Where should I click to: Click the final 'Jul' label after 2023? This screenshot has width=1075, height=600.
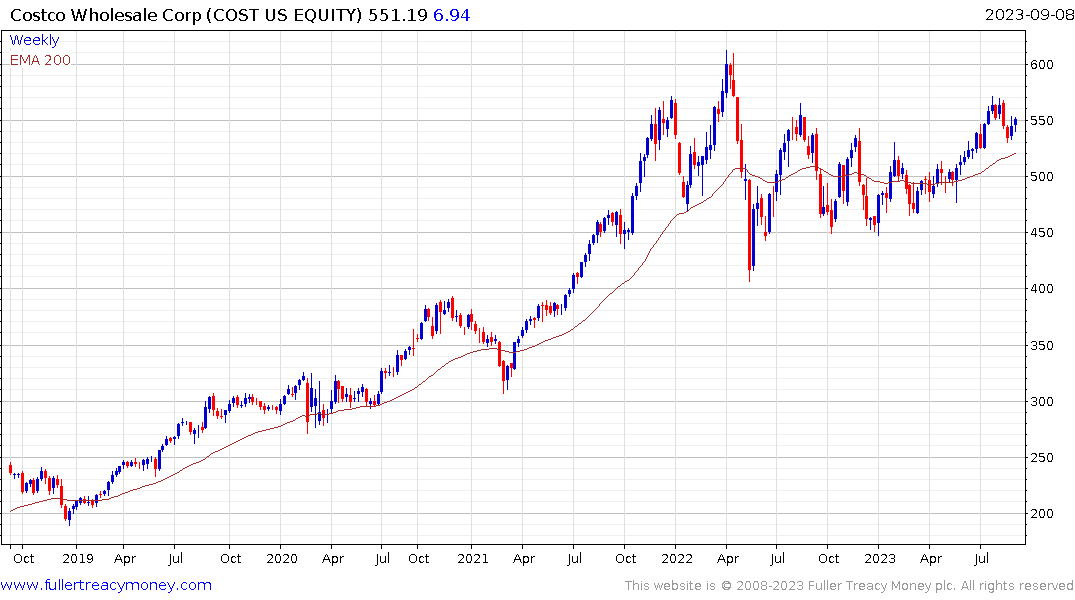(x=981, y=559)
